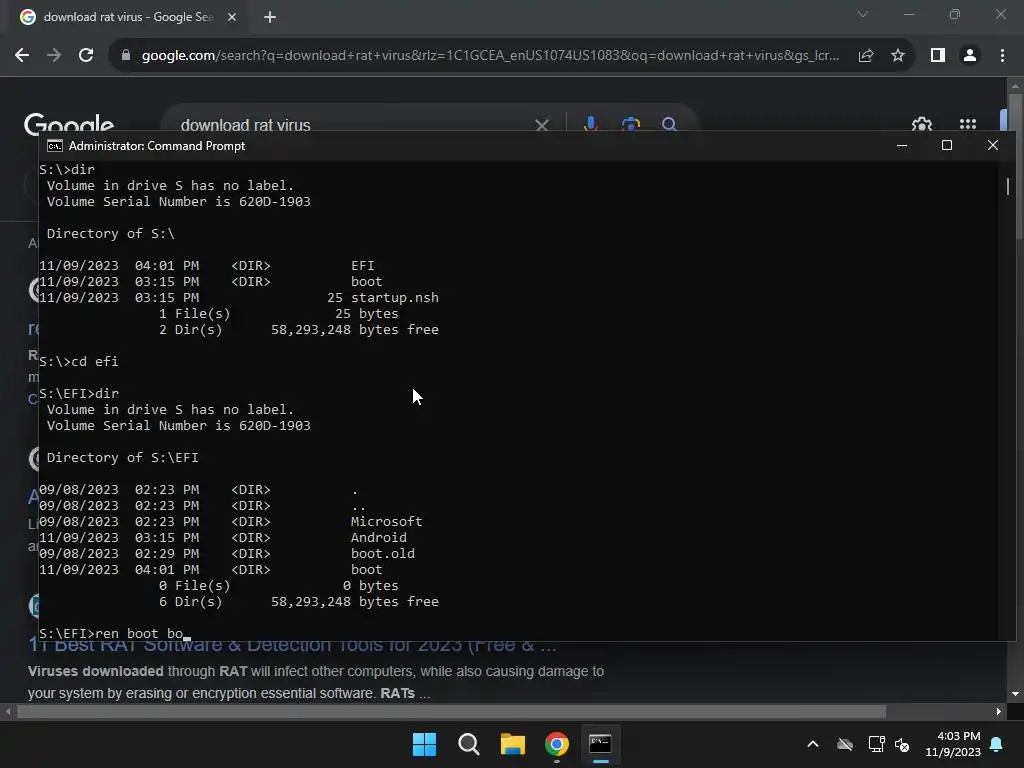Minimize the Command Prompt window
Screen dimensions: 1024x768
pos(902,146)
